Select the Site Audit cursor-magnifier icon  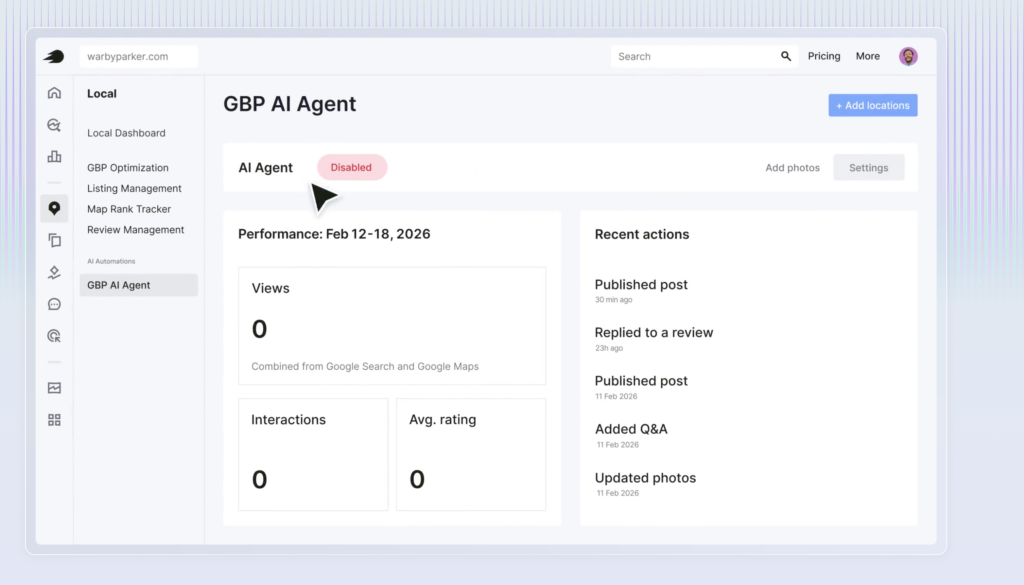(54, 336)
